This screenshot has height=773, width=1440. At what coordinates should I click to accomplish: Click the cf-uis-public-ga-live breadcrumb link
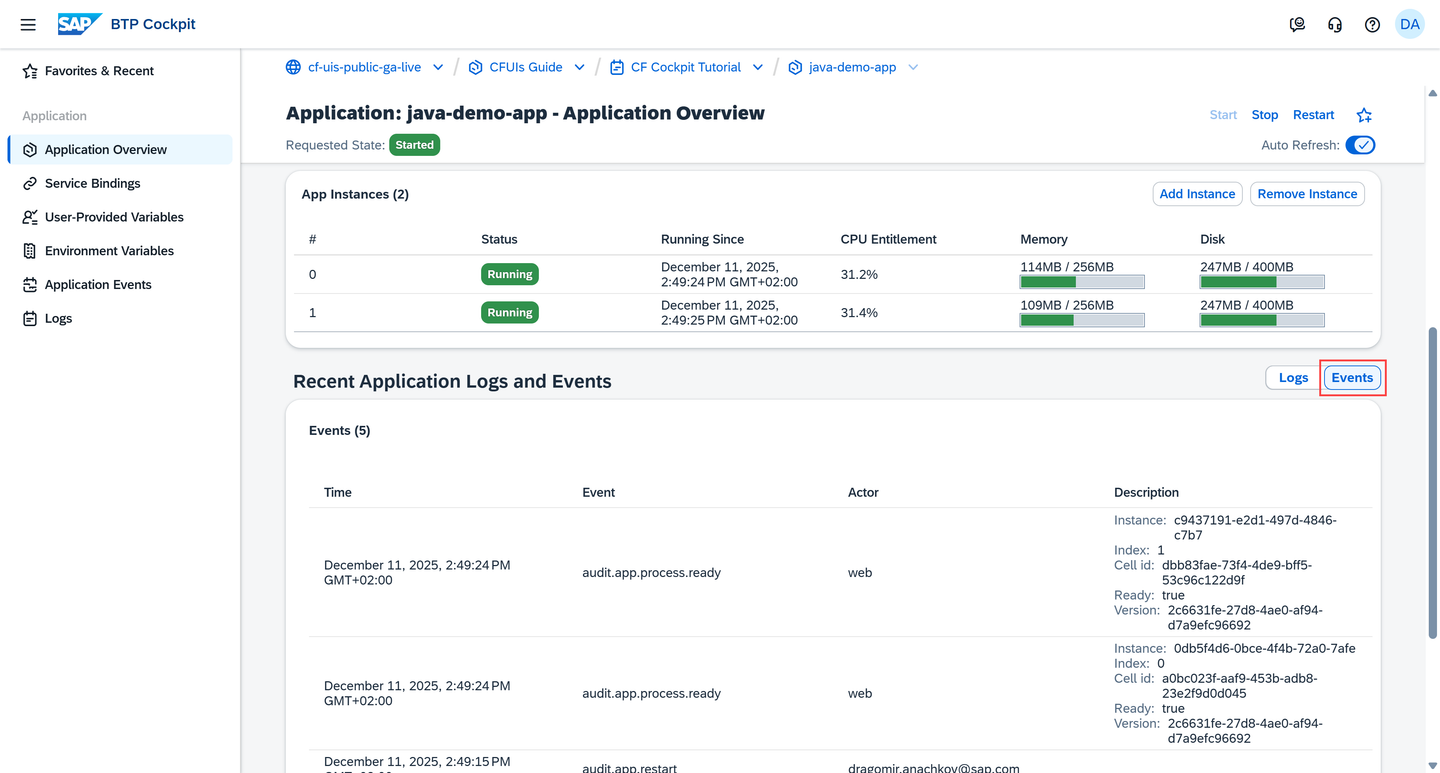[x=364, y=67]
